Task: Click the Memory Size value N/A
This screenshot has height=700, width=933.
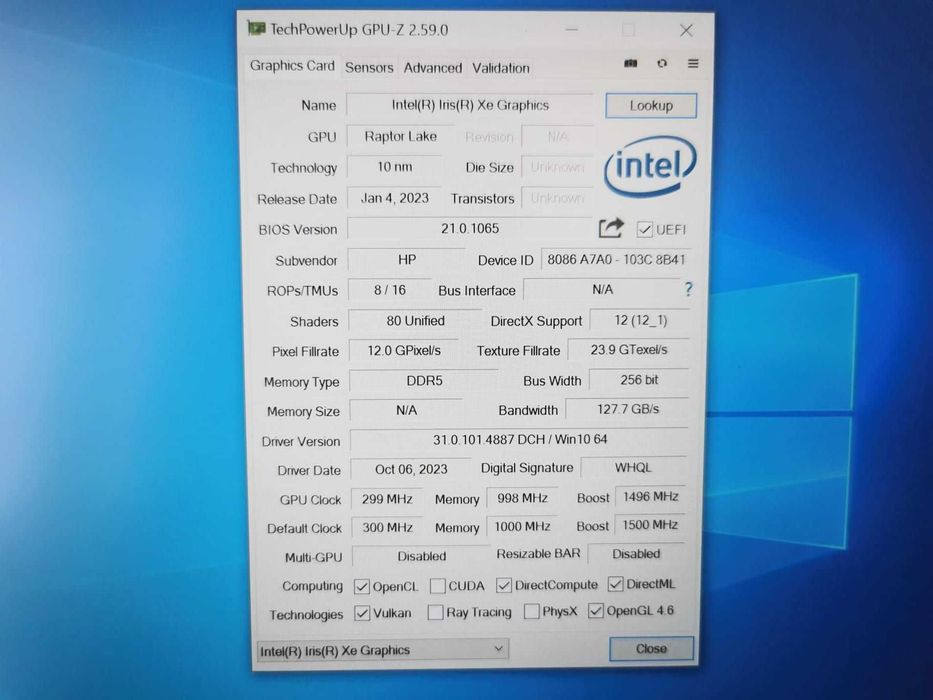Action: [406, 410]
